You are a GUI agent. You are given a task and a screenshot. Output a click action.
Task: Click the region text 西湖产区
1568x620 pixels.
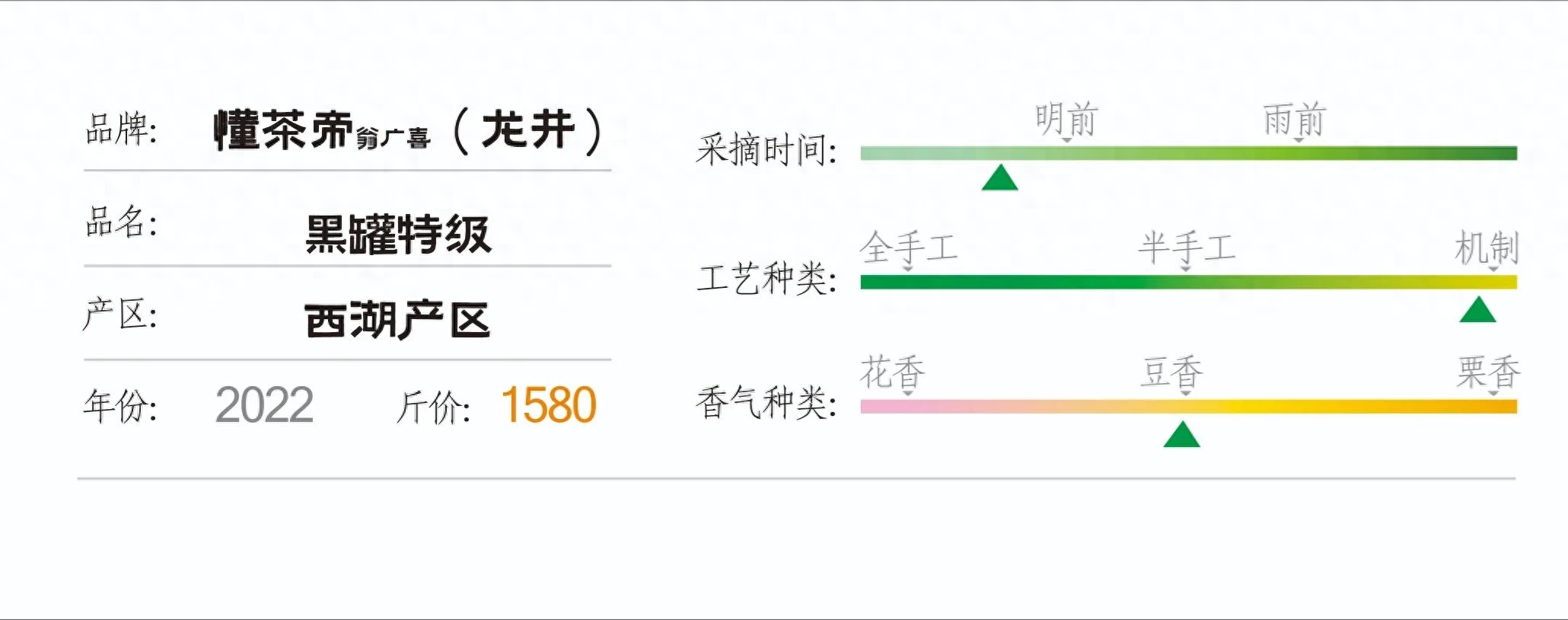[x=397, y=320]
